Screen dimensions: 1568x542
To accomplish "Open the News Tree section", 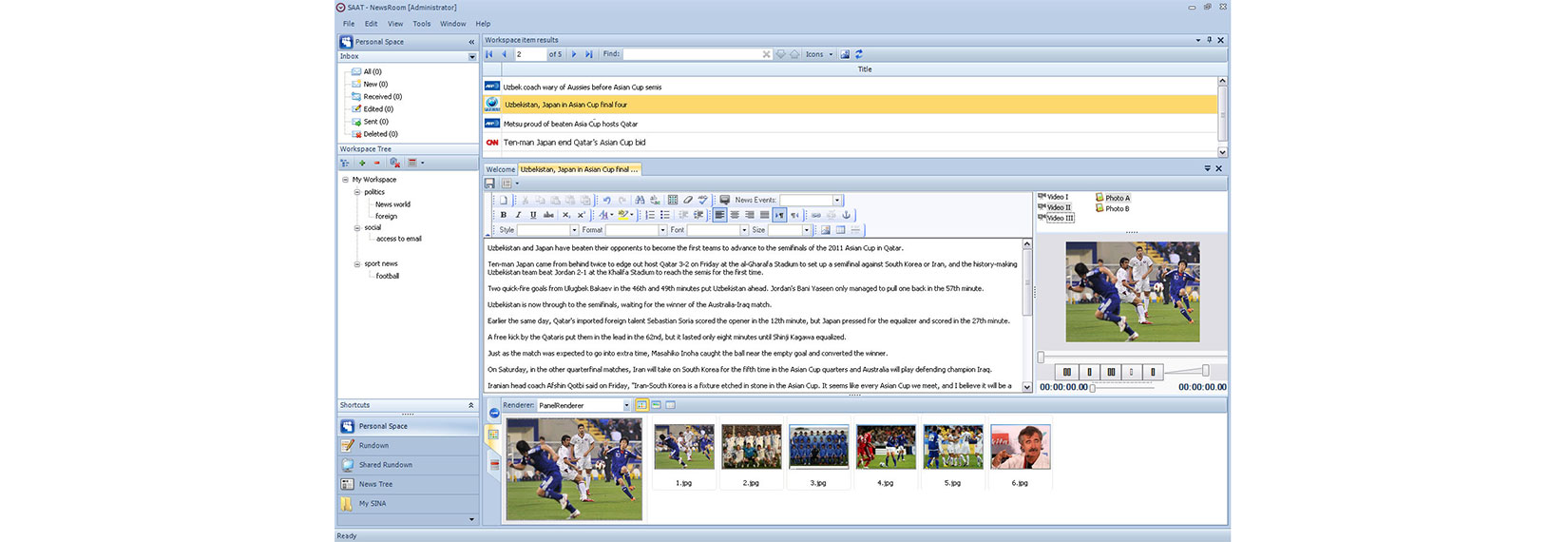I will tap(375, 484).
